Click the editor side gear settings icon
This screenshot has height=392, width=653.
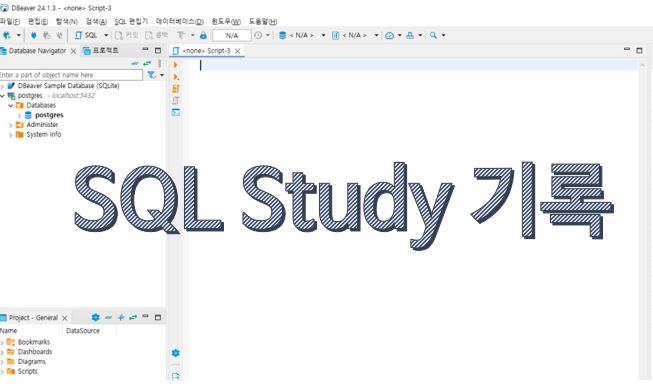[x=176, y=353]
